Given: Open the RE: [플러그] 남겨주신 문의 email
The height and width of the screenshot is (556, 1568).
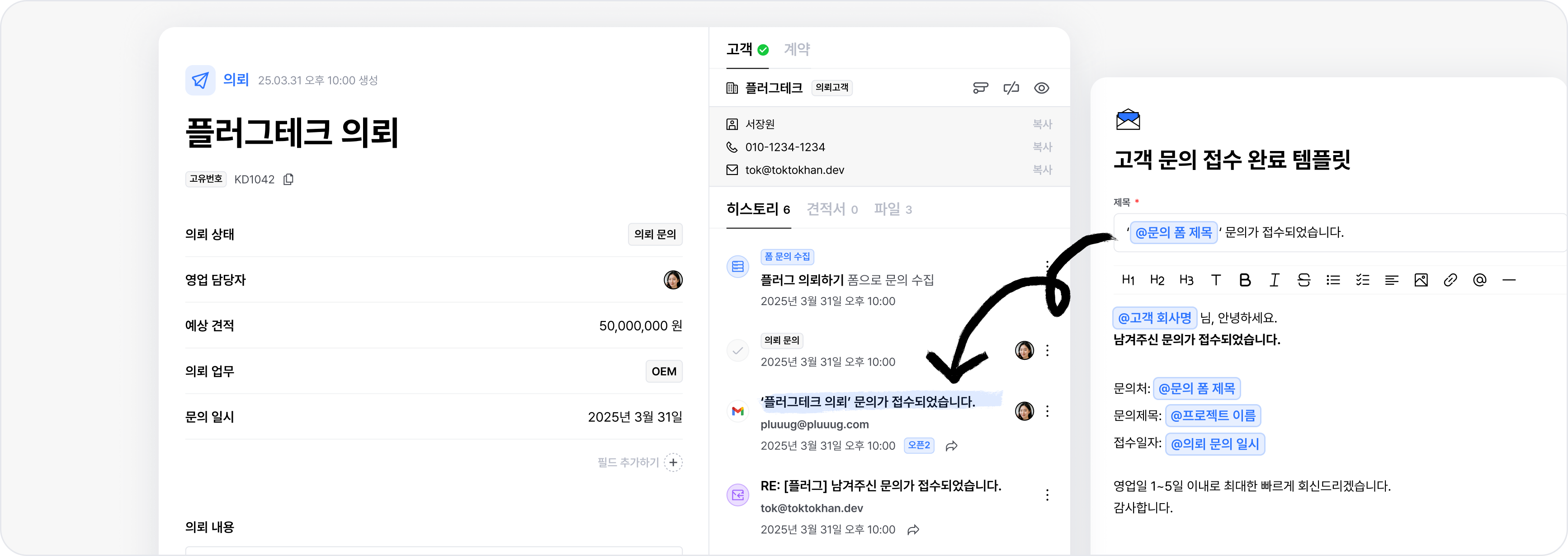Looking at the screenshot, I should 881,485.
